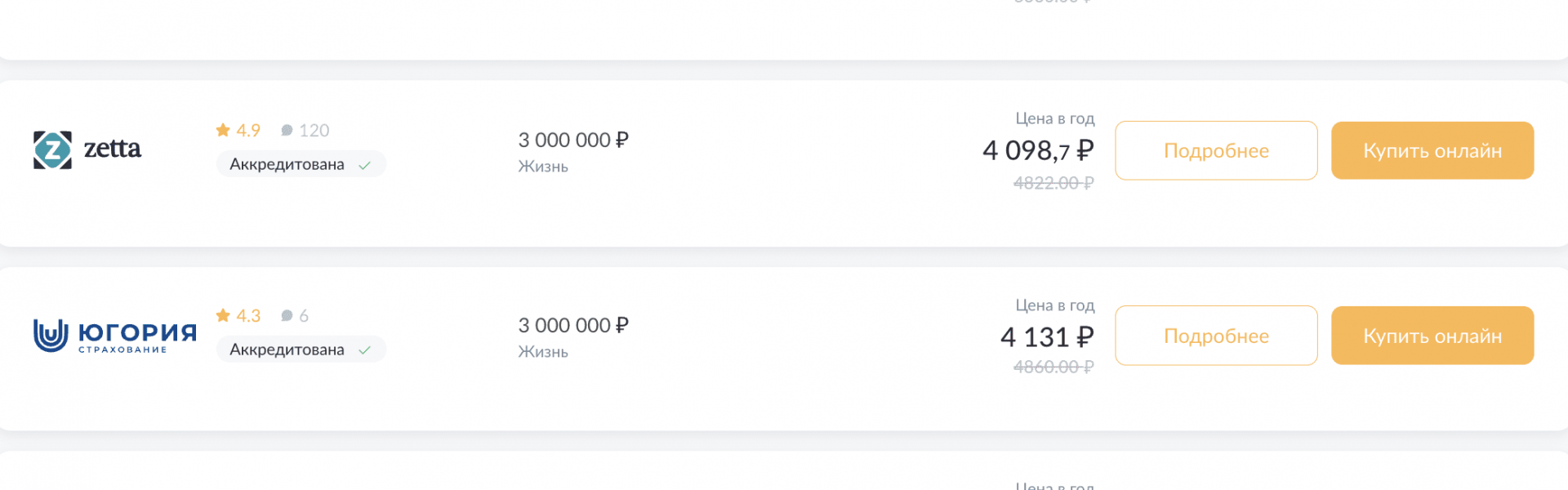Image resolution: width=1568 pixels, height=490 pixels.
Task: Click Zetta's 4 098,7 ₽ yearly price
Action: click(x=1038, y=150)
